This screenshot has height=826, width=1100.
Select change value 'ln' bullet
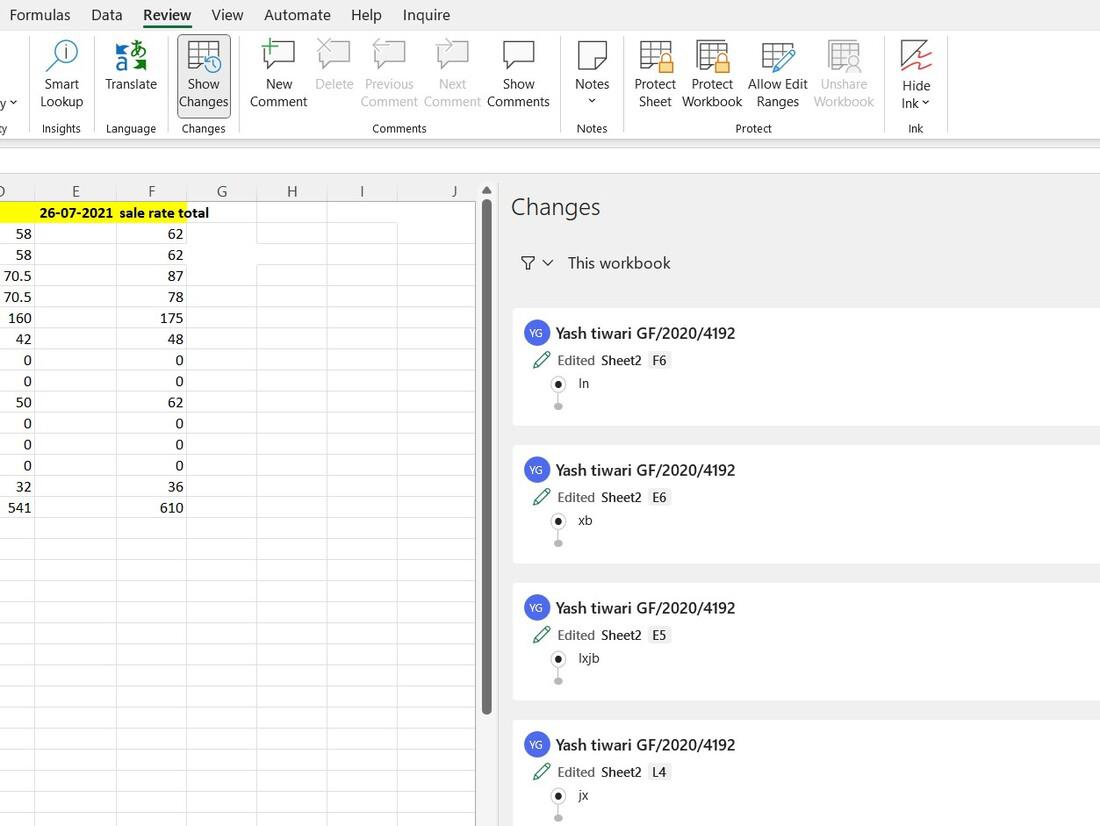[x=558, y=384]
